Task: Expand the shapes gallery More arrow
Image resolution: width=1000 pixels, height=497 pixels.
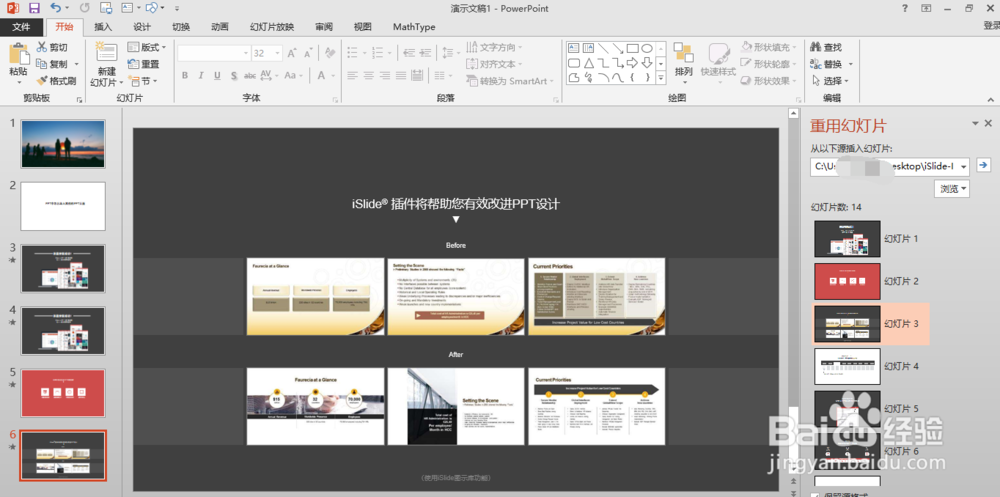Action: [661, 77]
